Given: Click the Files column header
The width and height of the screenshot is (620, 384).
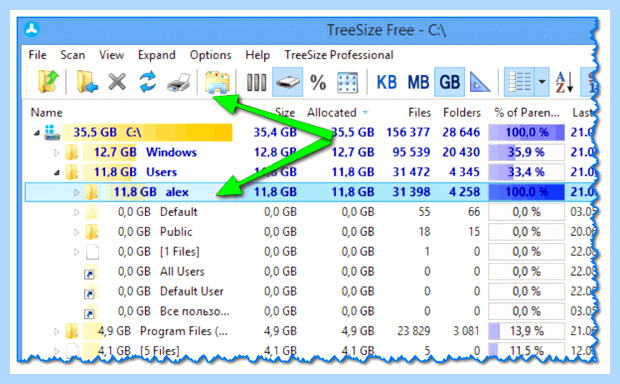Looking at the screenshot, I should 420,113.
